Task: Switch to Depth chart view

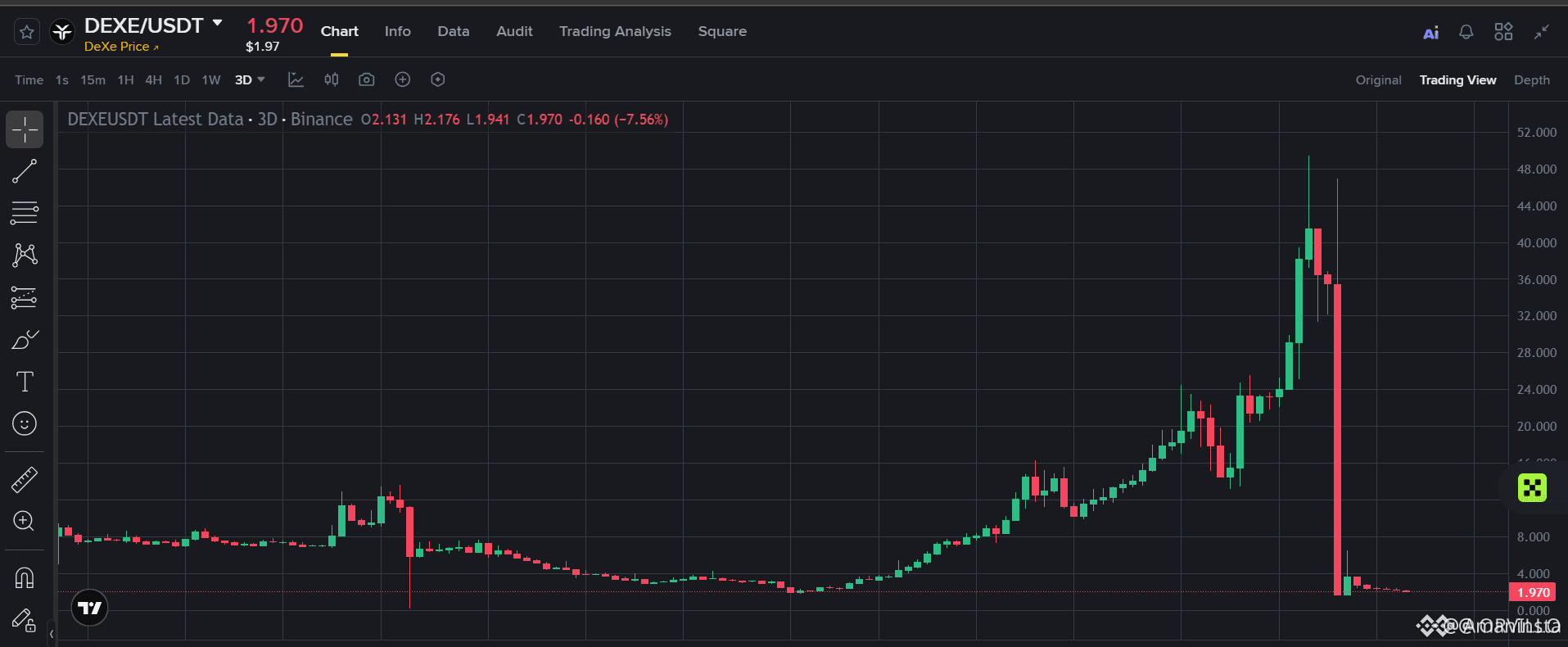Action: coord(1532,80)
